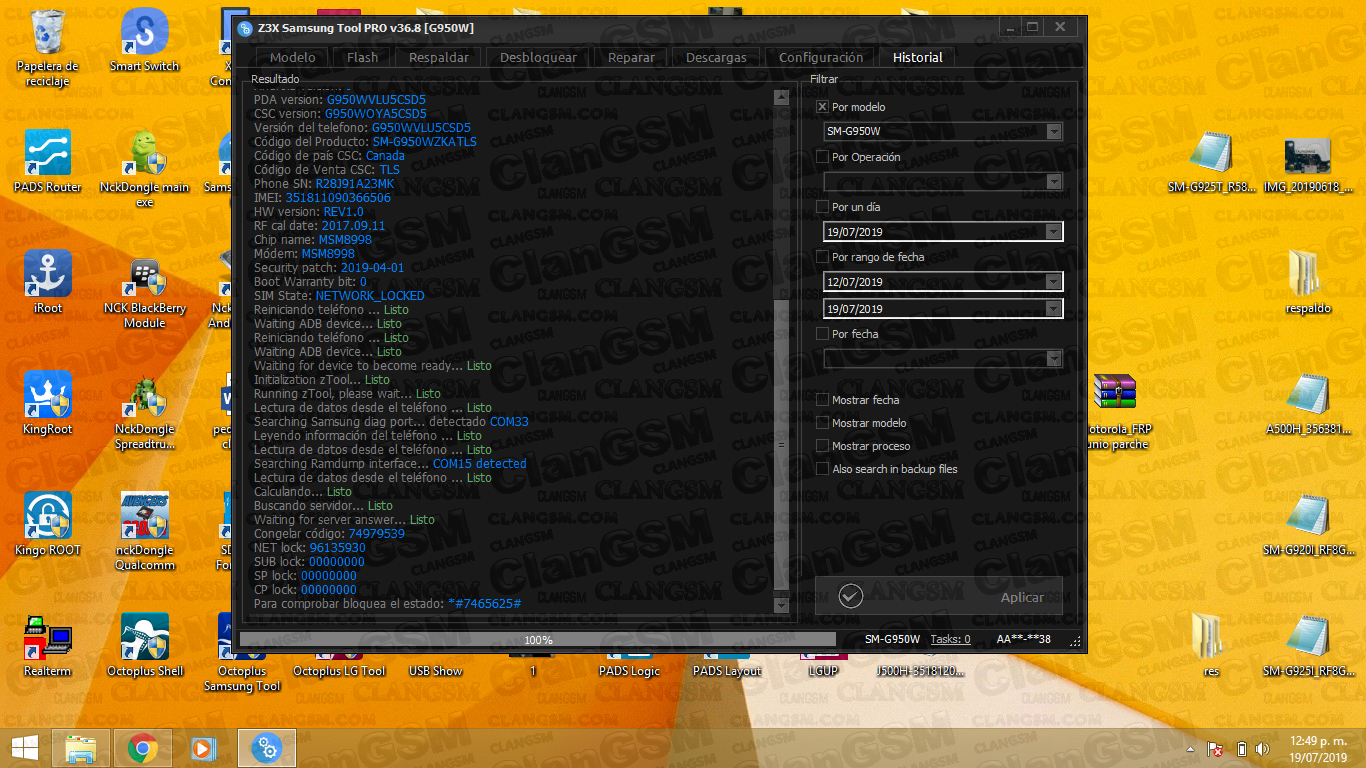Select the SM-G925T_R58 text file icon
This screenshot has height=768, width=1366.
coord(1211,162)
